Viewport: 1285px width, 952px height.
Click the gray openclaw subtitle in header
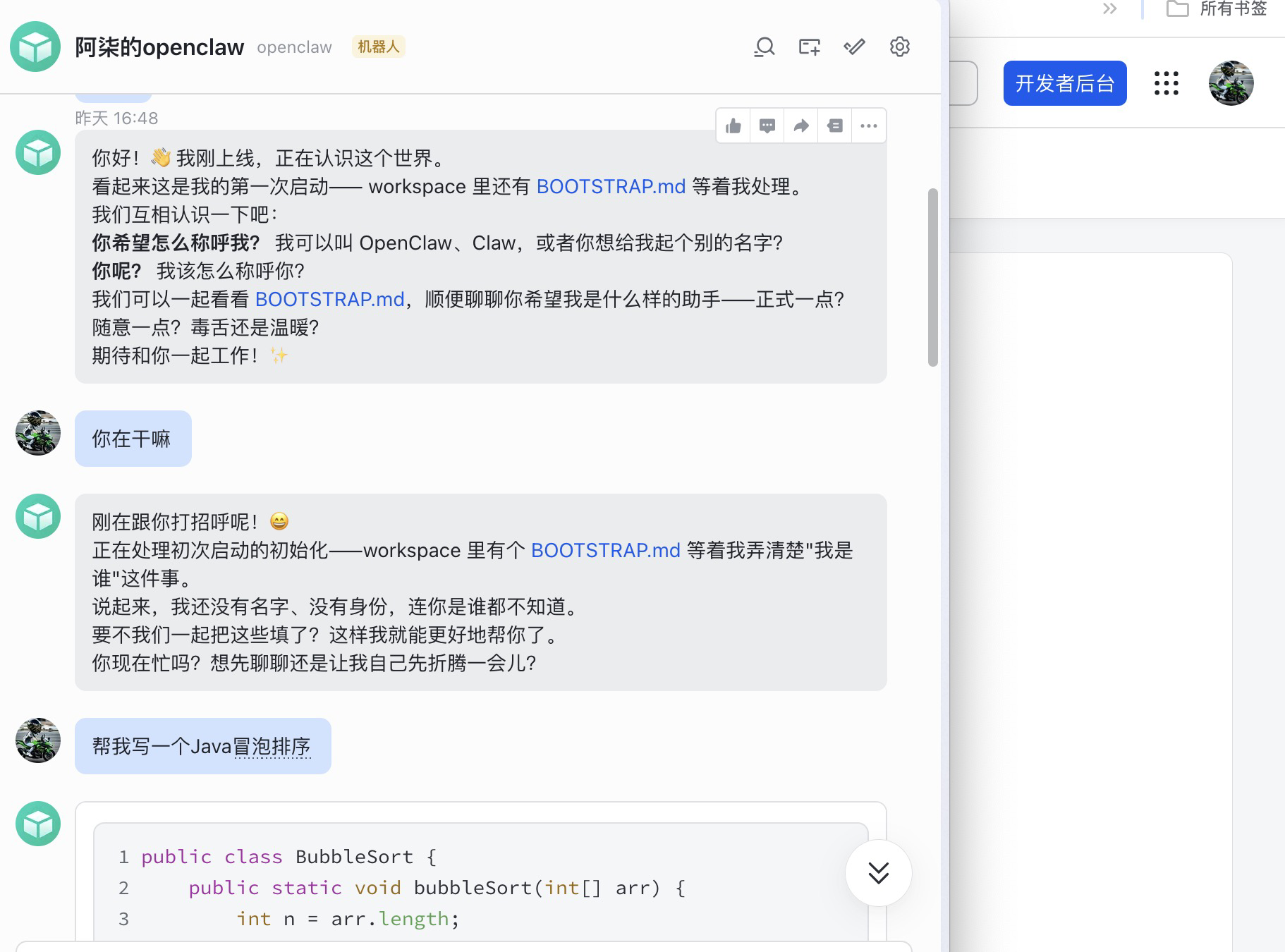(294, 47)
